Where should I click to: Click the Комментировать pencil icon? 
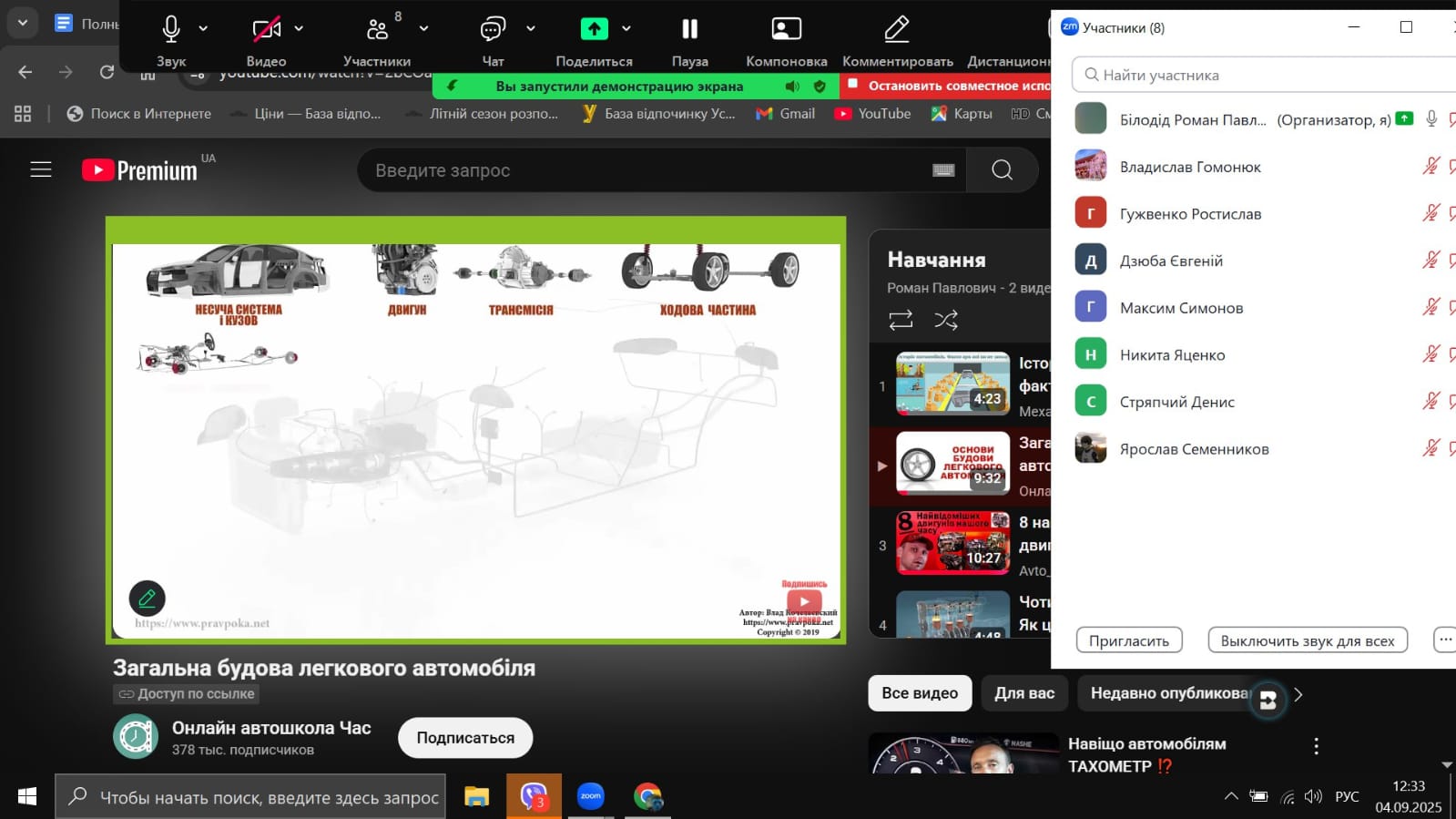[897, 30]
